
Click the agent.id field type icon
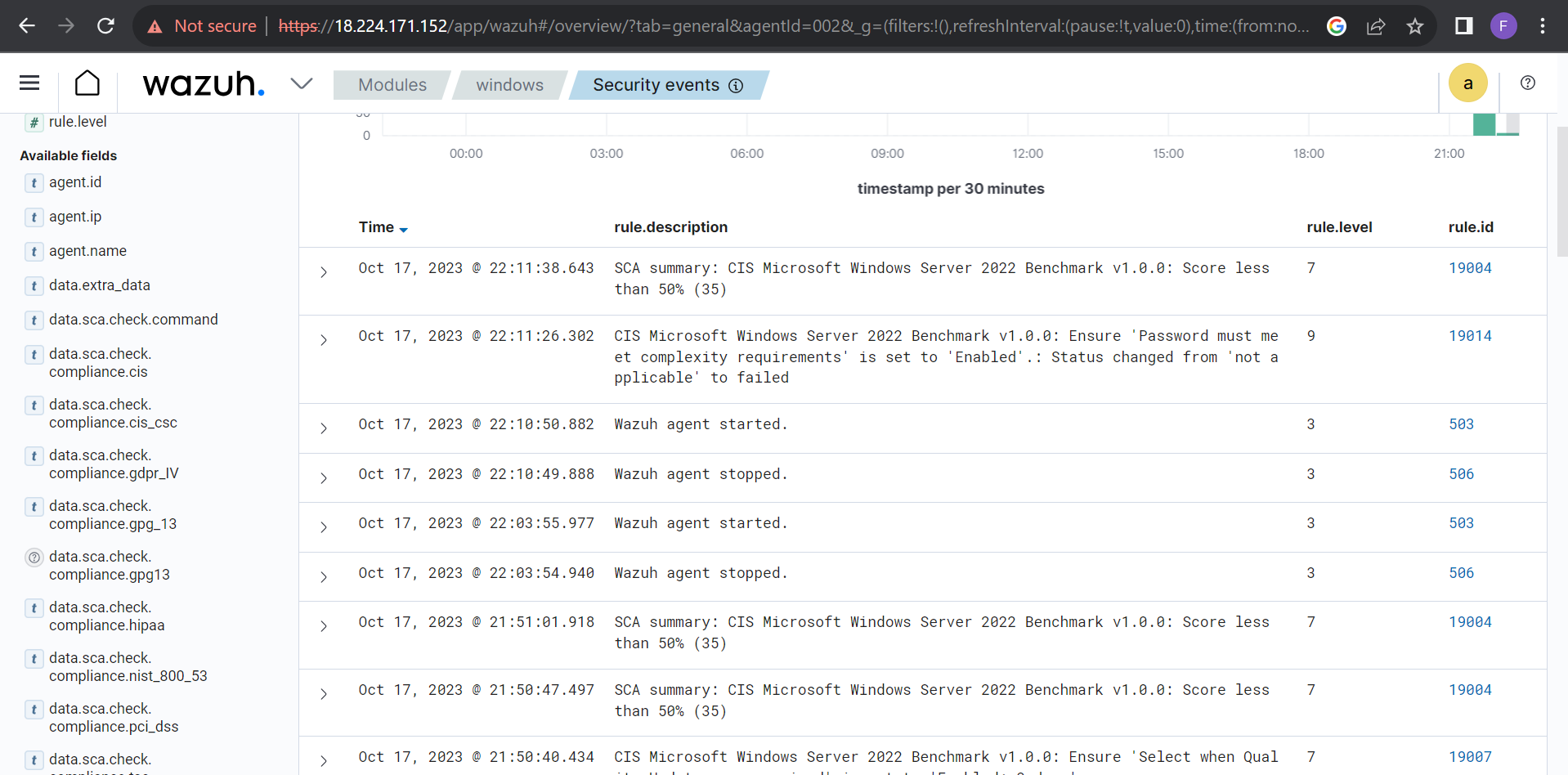coord(34,183)
